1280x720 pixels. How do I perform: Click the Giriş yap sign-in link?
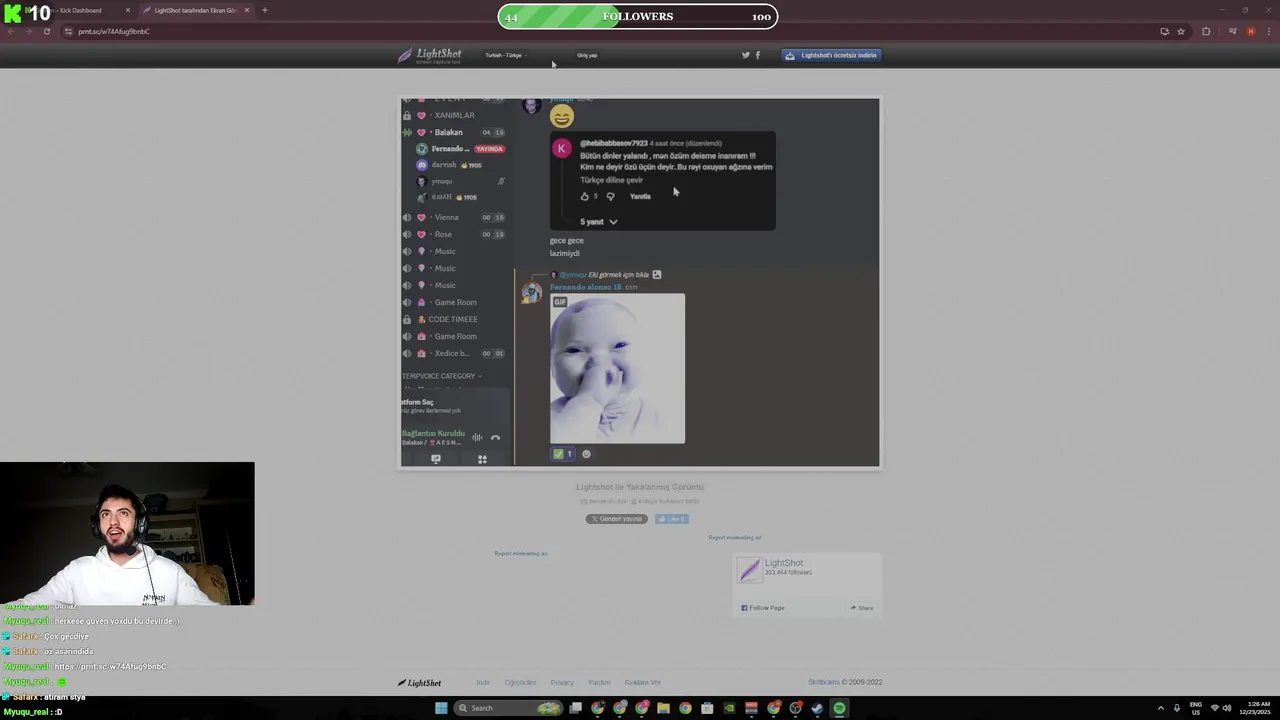click(x=587, y=55)
